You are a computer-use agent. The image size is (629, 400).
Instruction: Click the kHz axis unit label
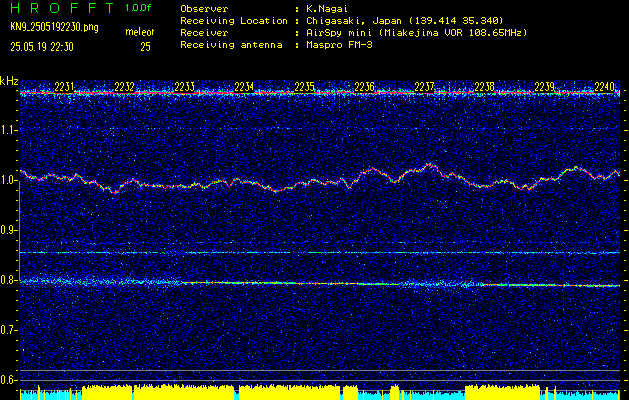9,81
